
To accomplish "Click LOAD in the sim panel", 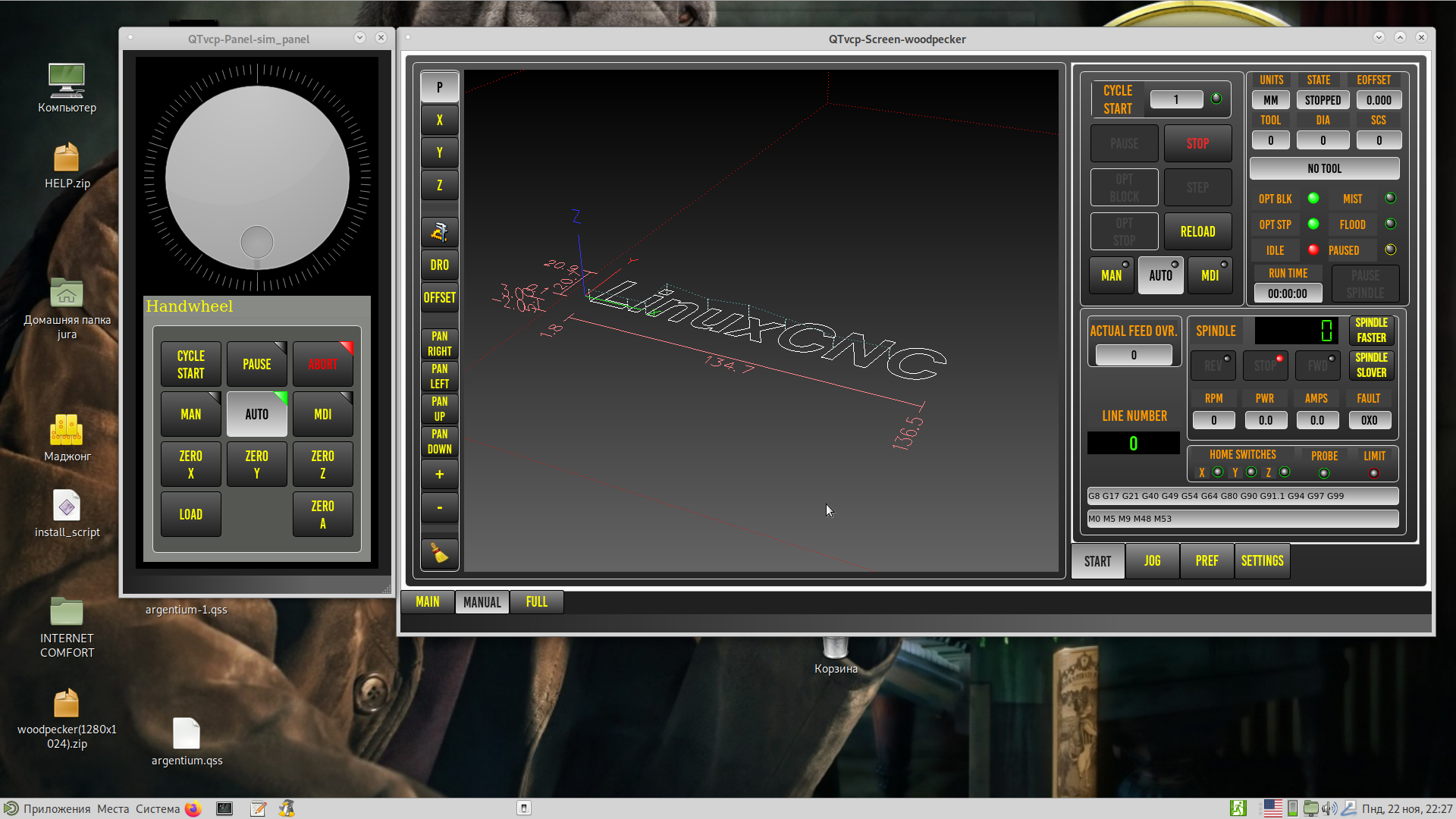I will [x=190, y=514].
